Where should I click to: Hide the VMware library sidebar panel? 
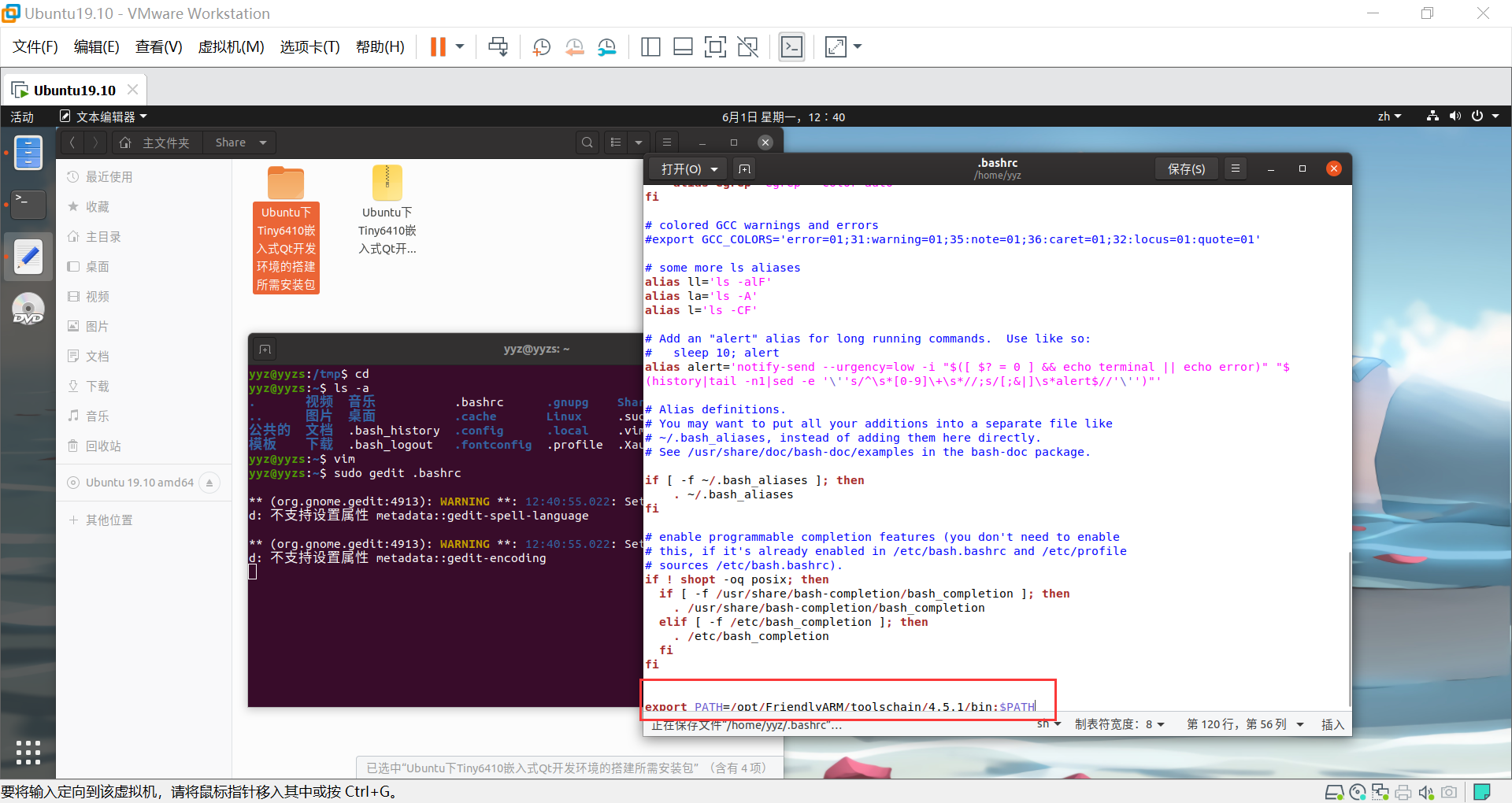point(650,46)
